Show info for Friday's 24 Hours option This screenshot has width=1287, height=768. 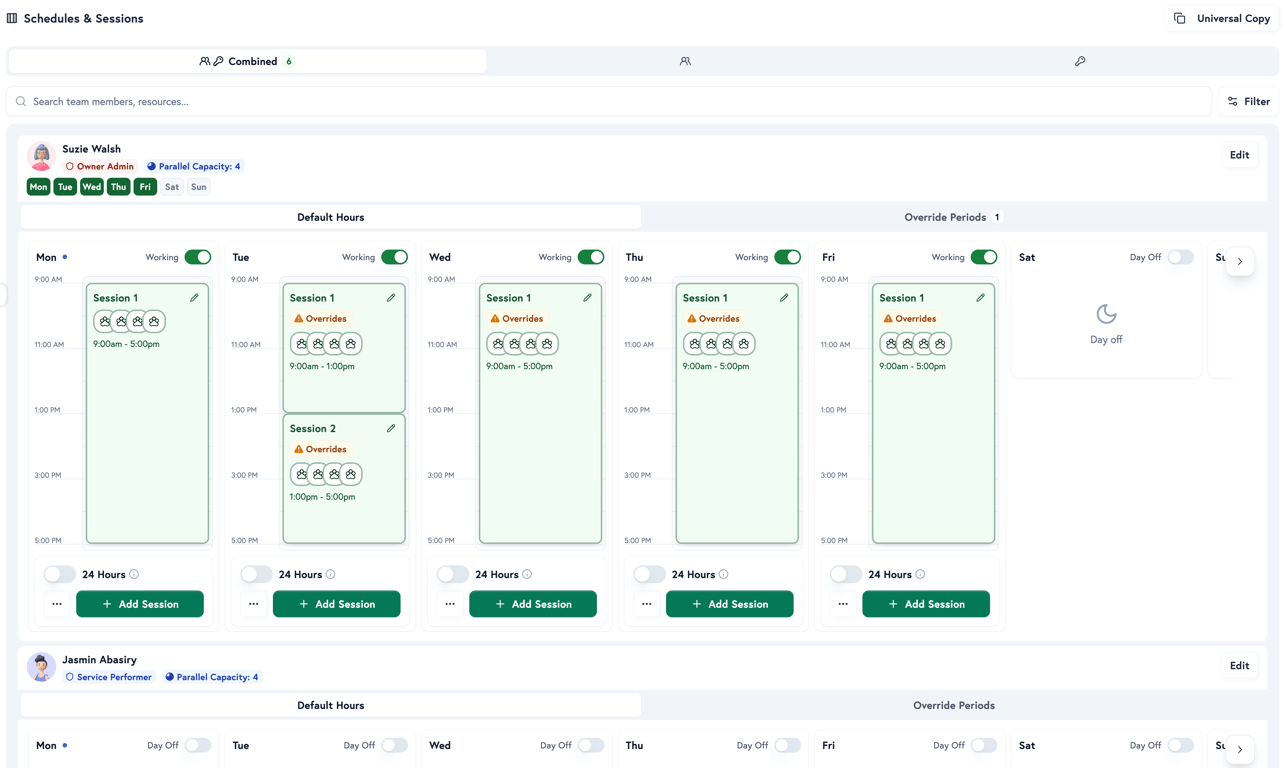coord(920,574)
